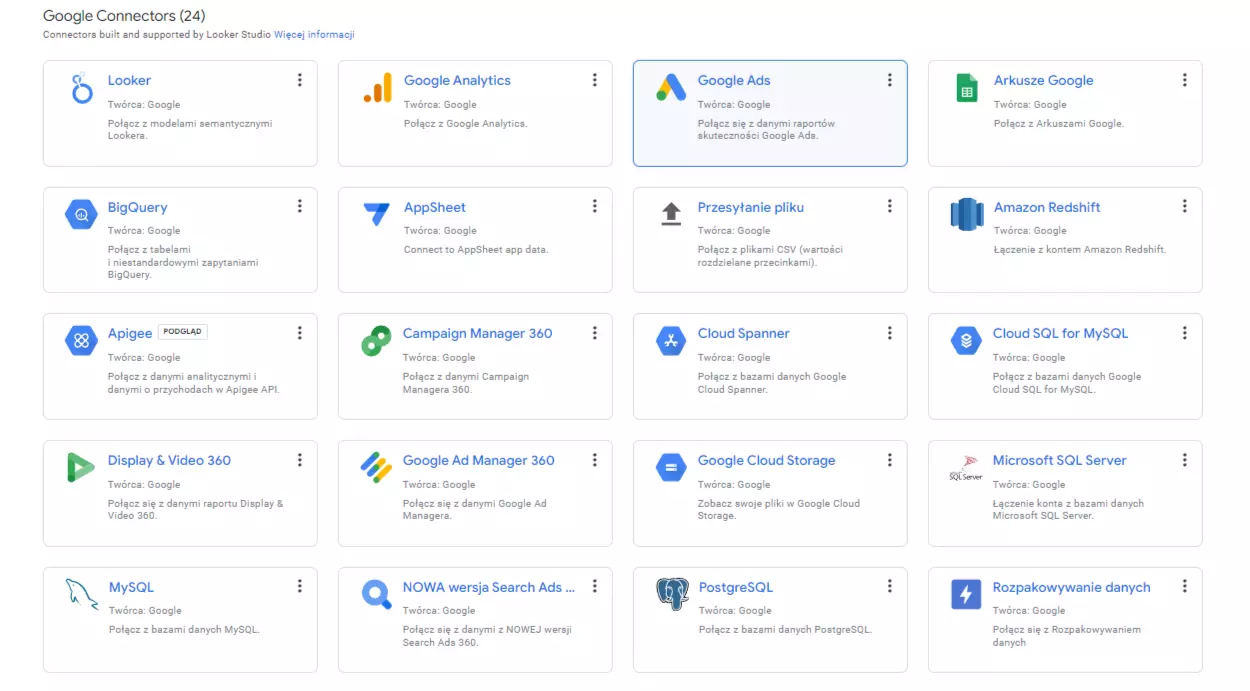Pick the Arkusze Google connector title
1250x691 pixels.
[x=1043, y=80]
